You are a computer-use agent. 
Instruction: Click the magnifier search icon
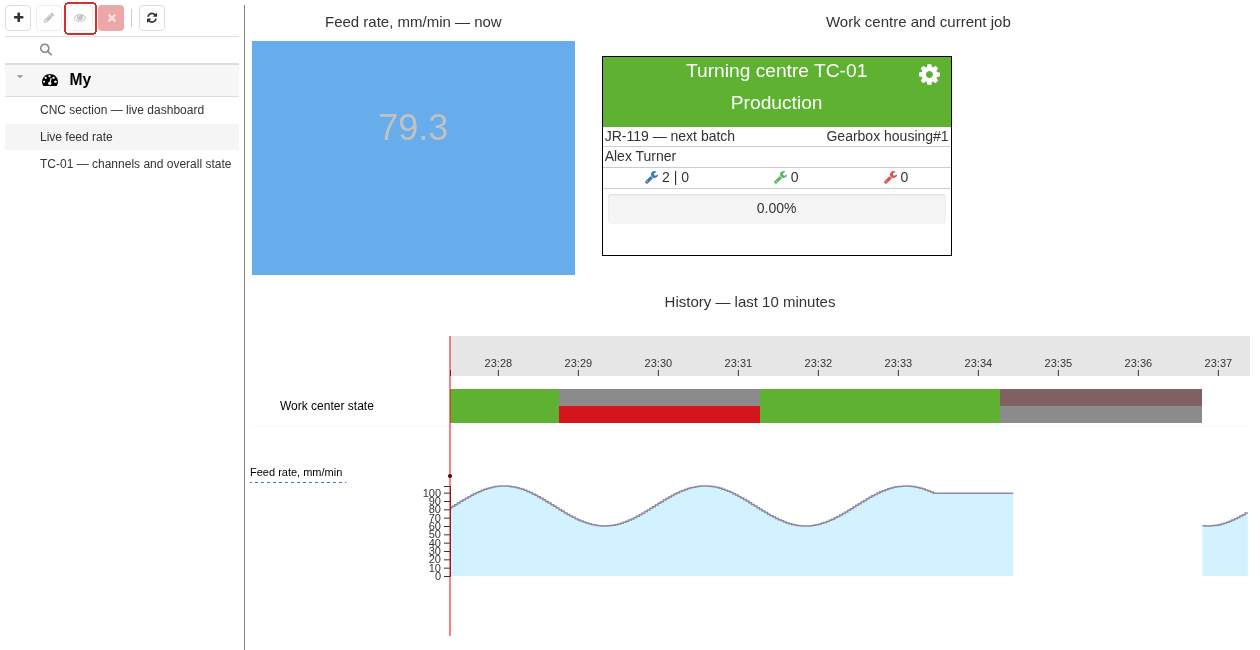tap(46, 49)
